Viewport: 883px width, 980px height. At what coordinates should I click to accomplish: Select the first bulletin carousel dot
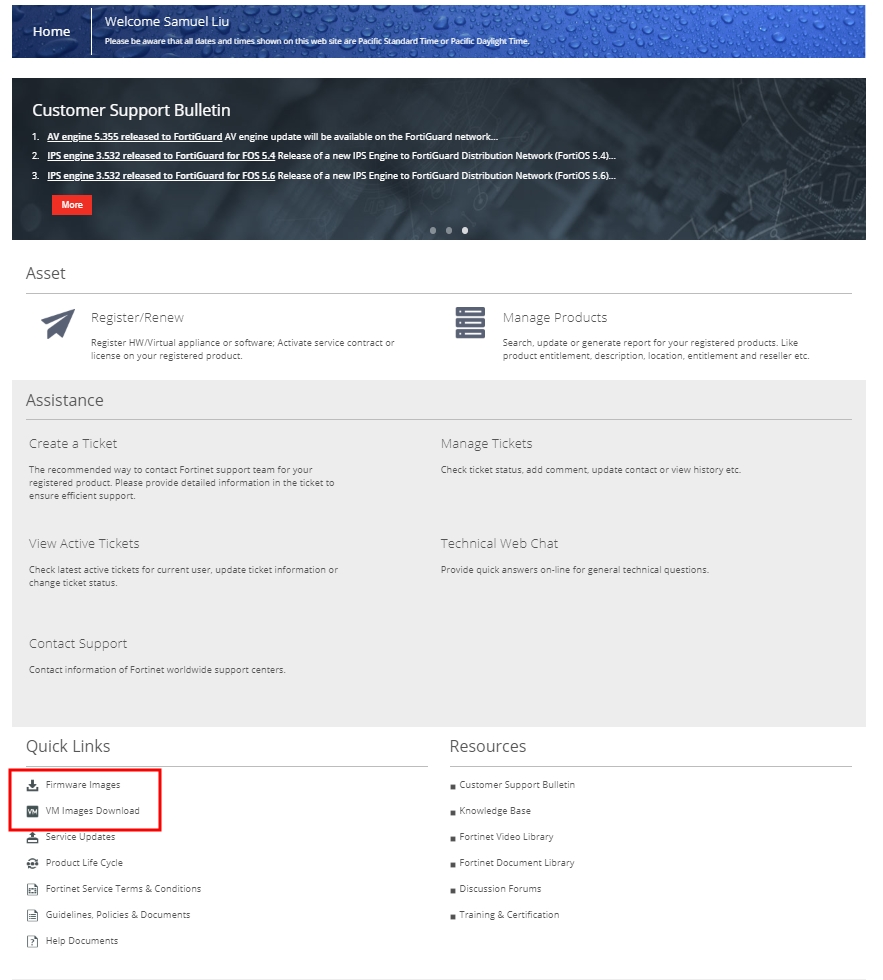click(x=433, y=231)
